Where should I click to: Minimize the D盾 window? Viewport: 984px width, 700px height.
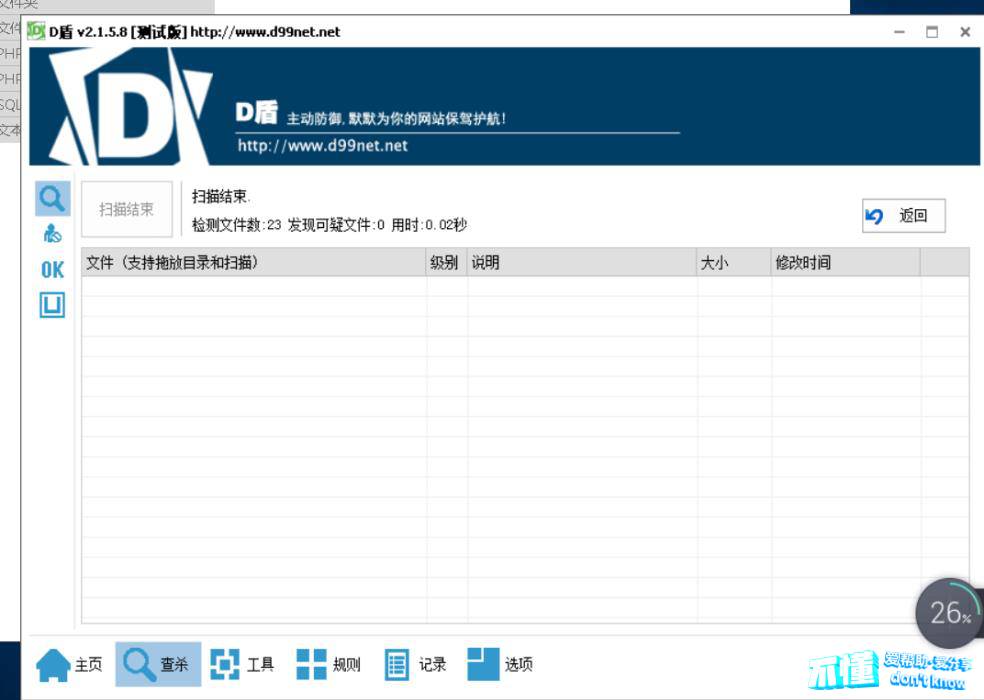coord(899,31)
